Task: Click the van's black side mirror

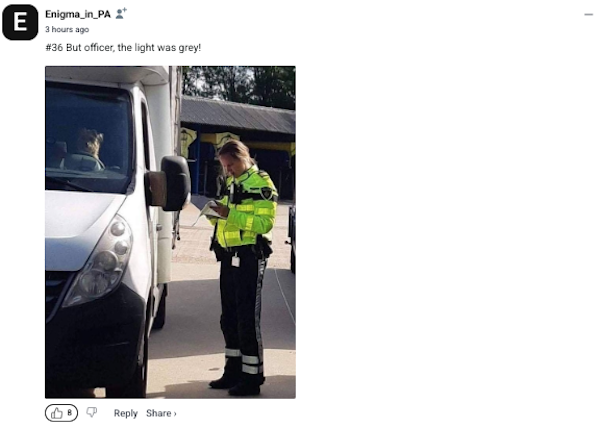Action: point(175,183)
